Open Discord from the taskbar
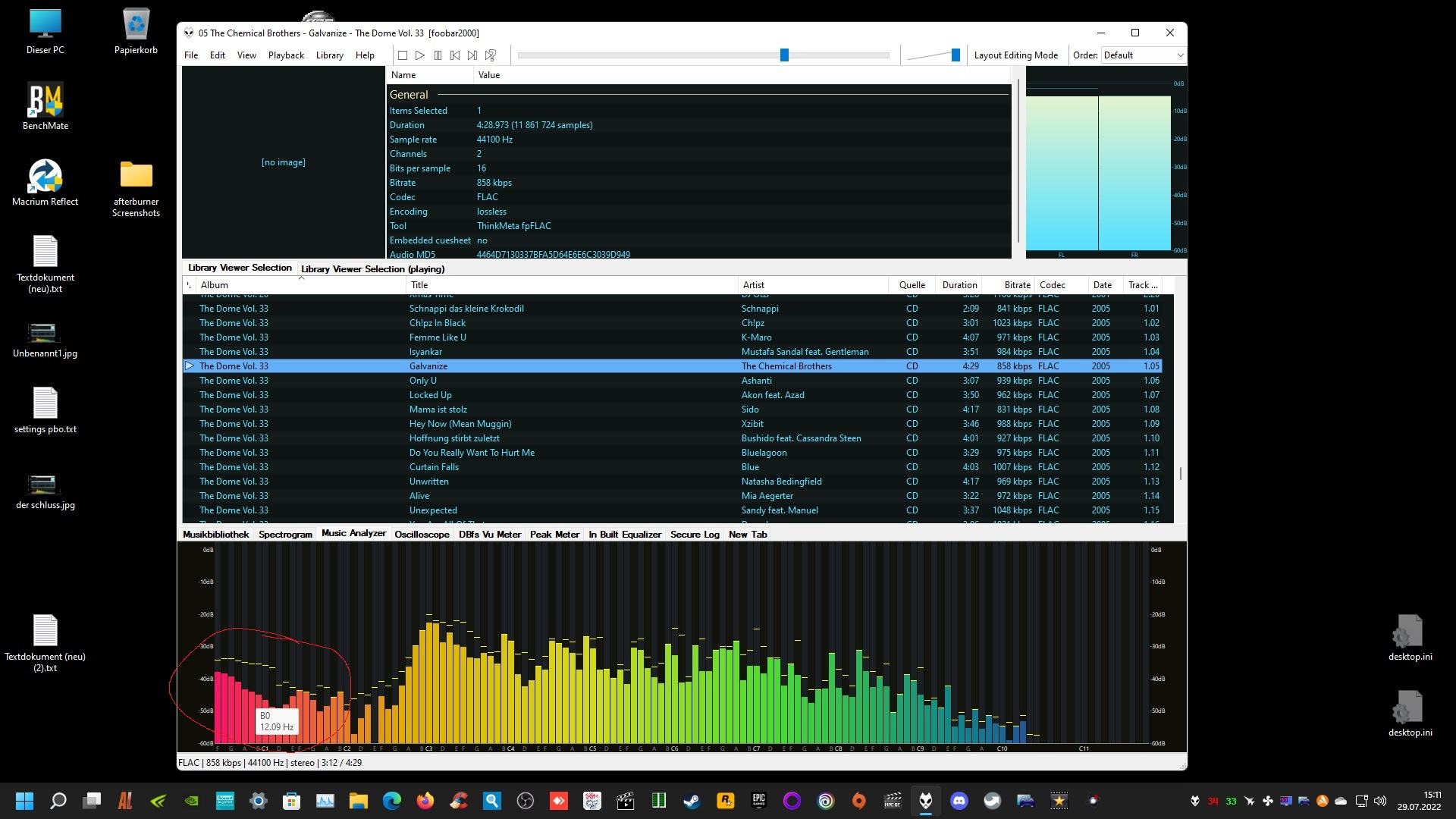1456x819 pixels. [x=959, y=801]
